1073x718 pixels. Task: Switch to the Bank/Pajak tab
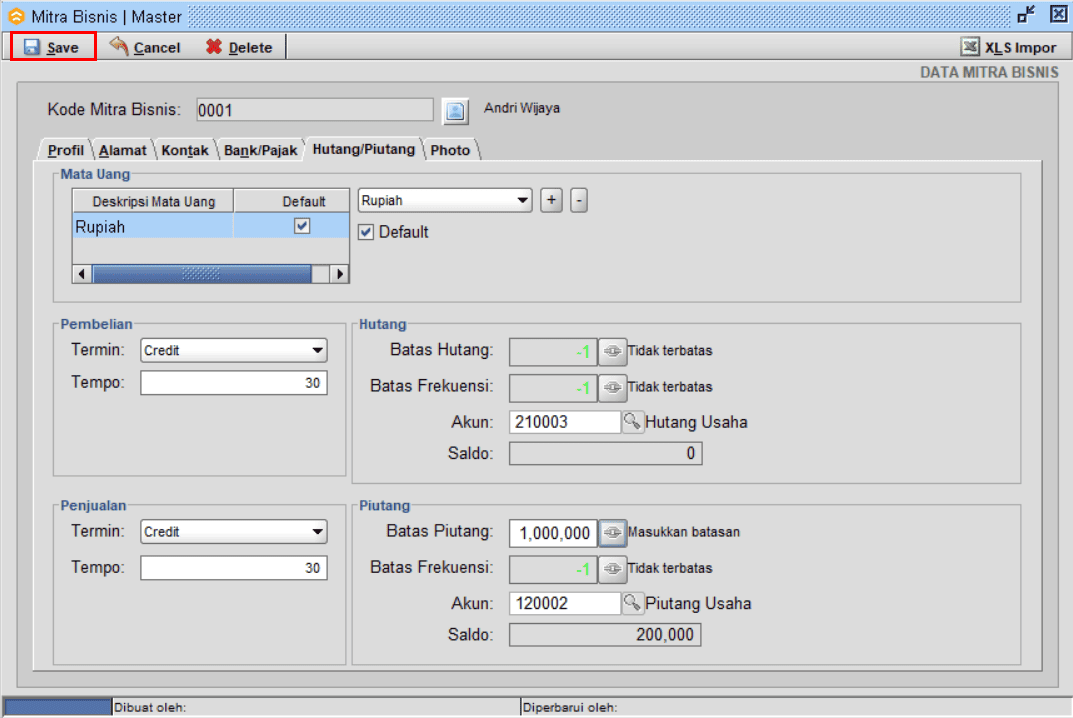pyautogui.click(x=261, y=150)
